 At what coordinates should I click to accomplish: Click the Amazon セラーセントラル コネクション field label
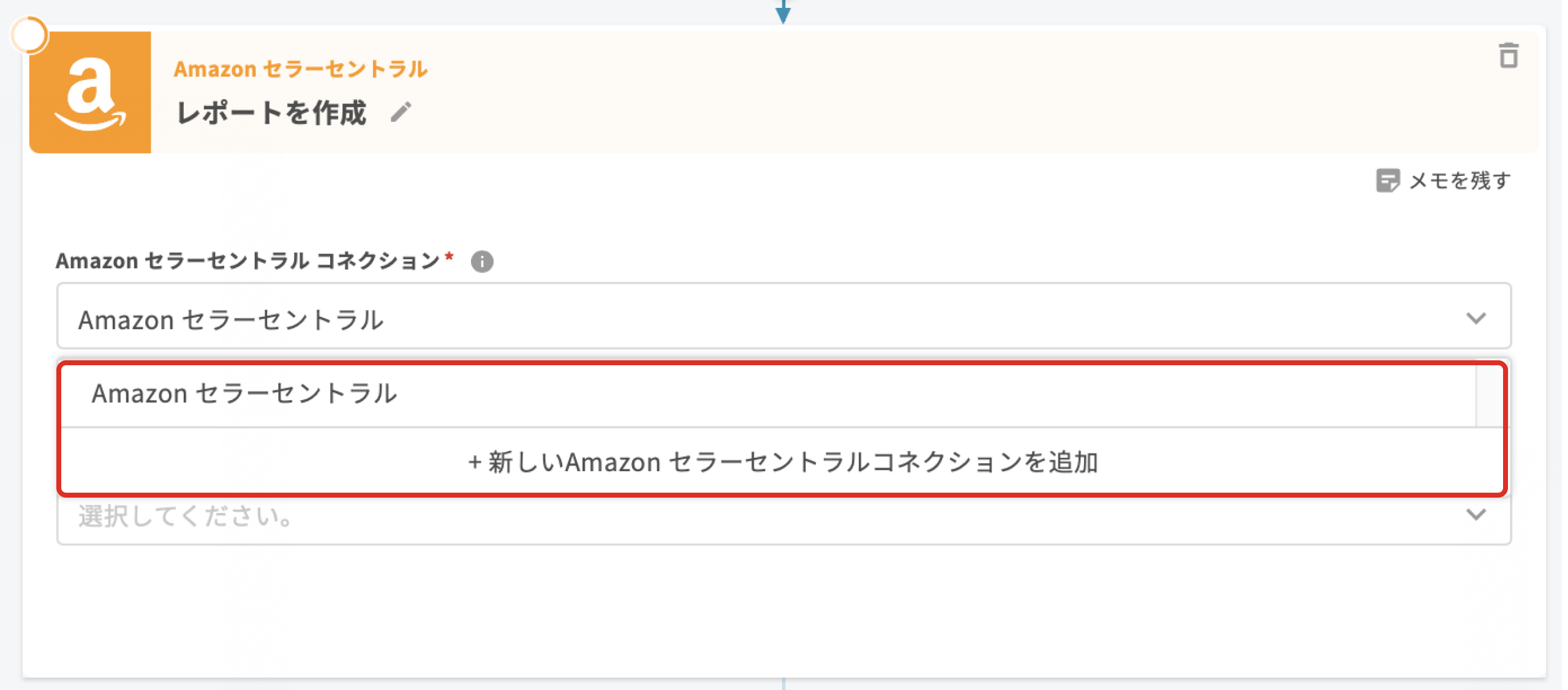tap(247, 262)
